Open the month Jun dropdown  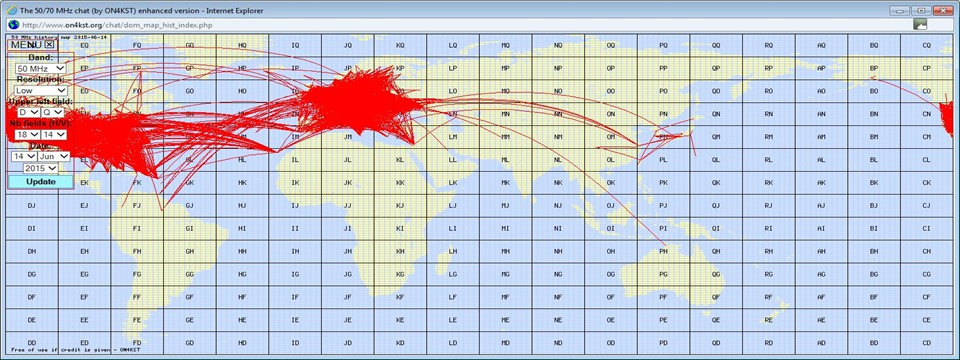click(54, 156)
